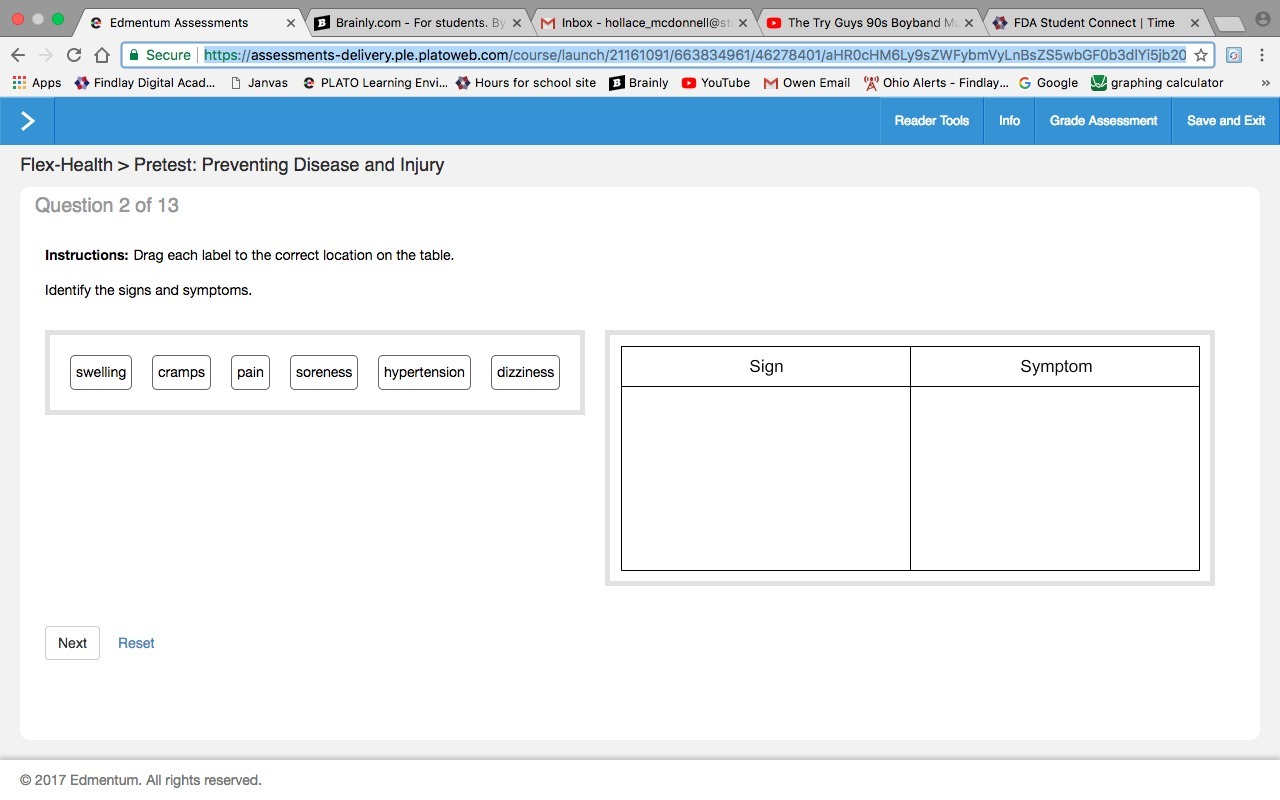The height and width of the screenshot is (800, 1280).
Task: Open the browser home page
Action: click(x=102, y=55)
